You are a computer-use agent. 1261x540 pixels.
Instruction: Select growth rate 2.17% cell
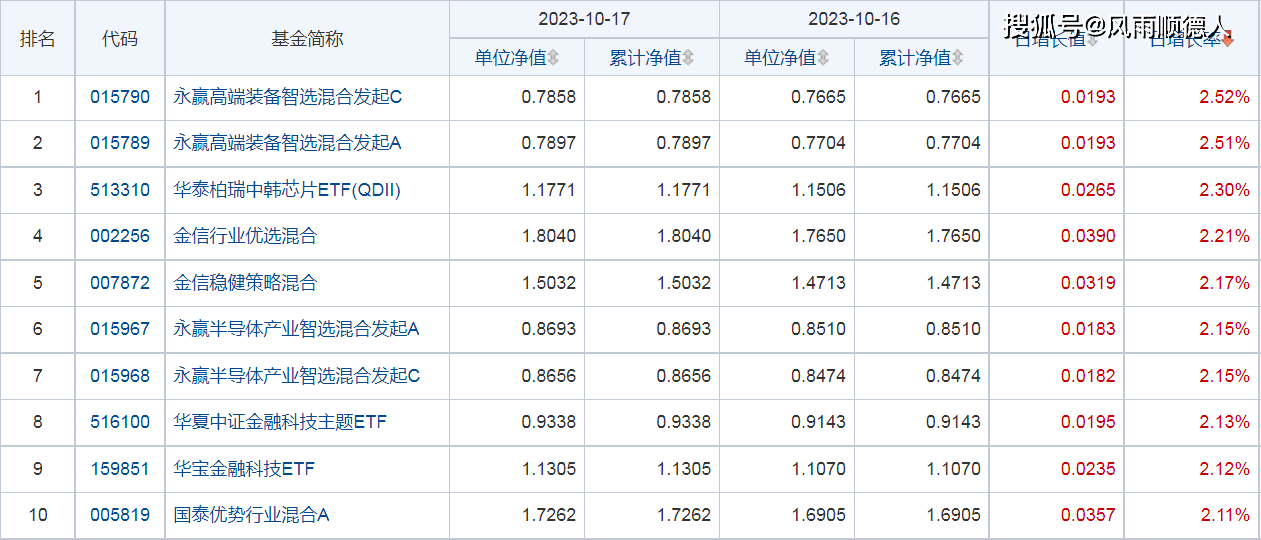[x=1224, y=283]
